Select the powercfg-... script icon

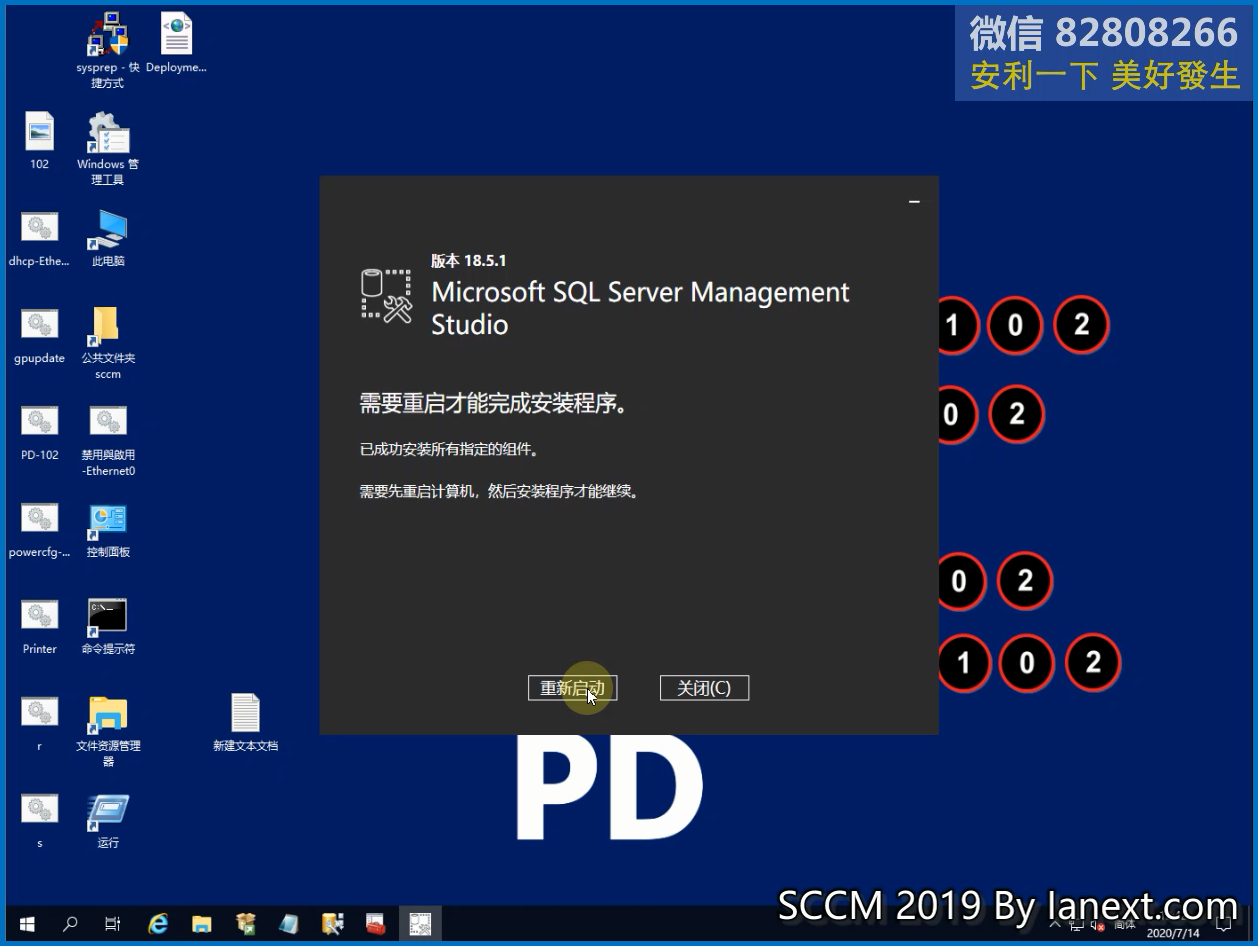point(40,529)
